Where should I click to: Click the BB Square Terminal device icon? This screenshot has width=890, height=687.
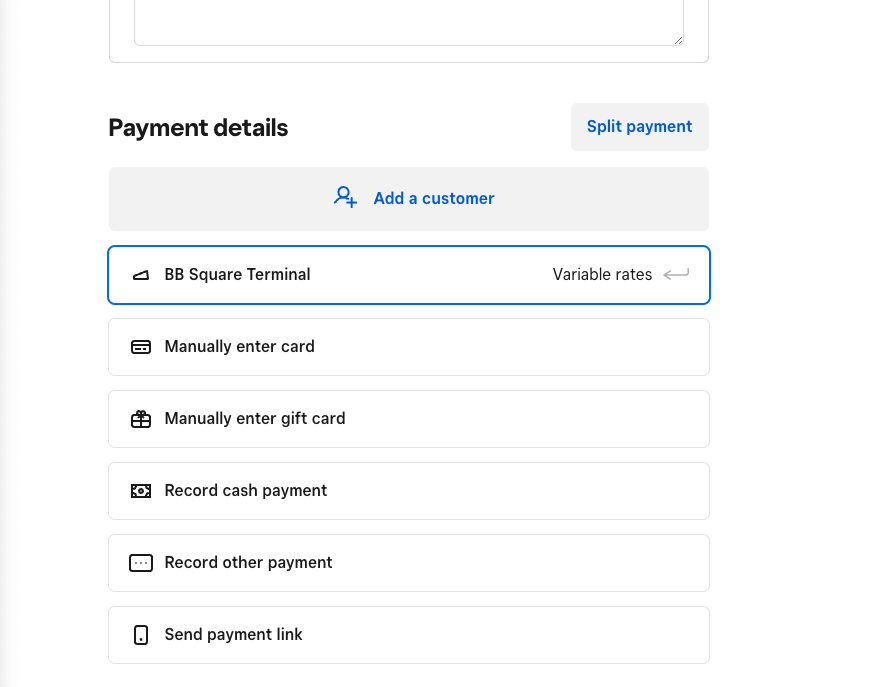pos(141,275)
